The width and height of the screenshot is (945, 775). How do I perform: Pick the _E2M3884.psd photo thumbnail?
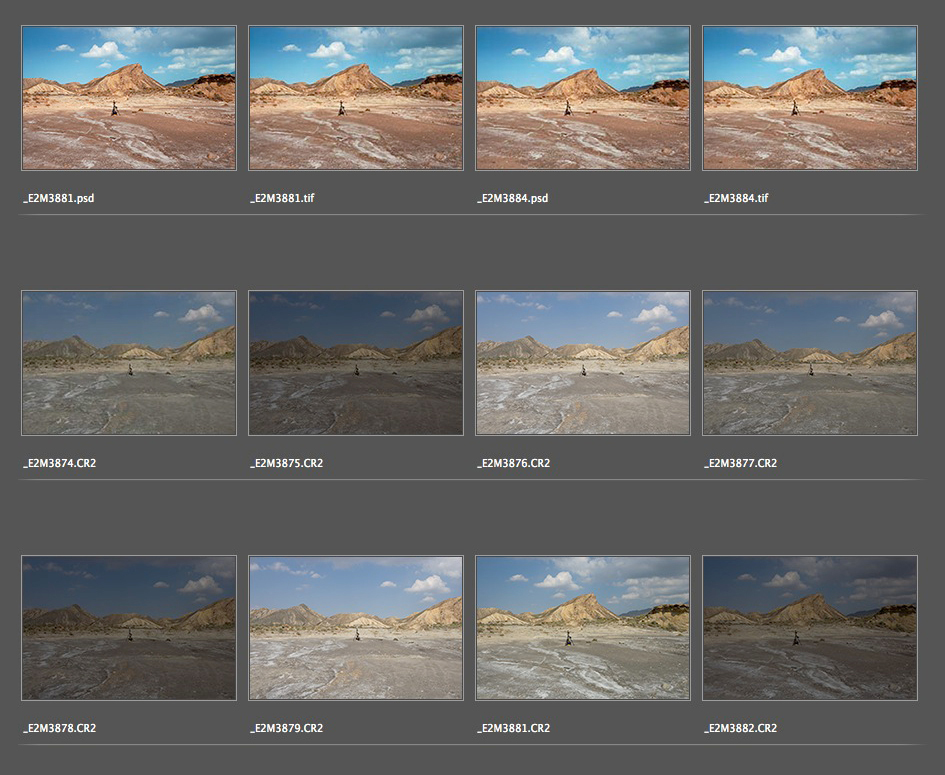tap(583, 98)
